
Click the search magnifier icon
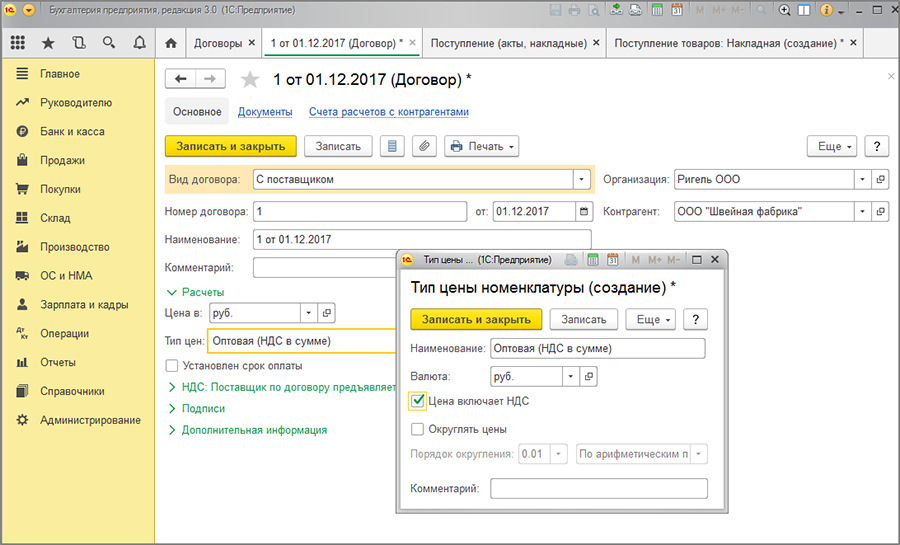(108, 44)
